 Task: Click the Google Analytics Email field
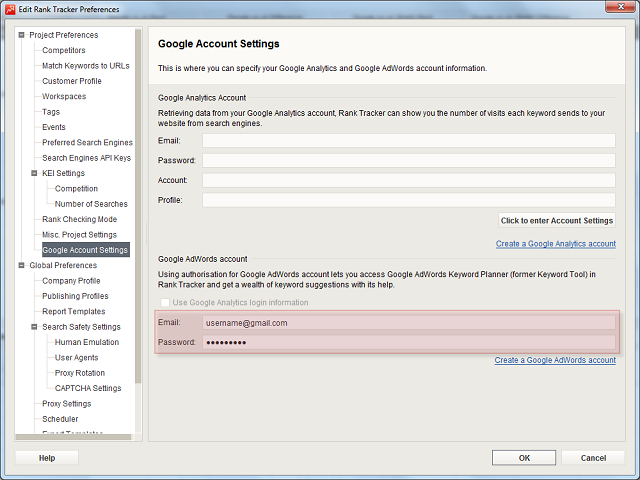pyautogui.click(x=409, y=140)
